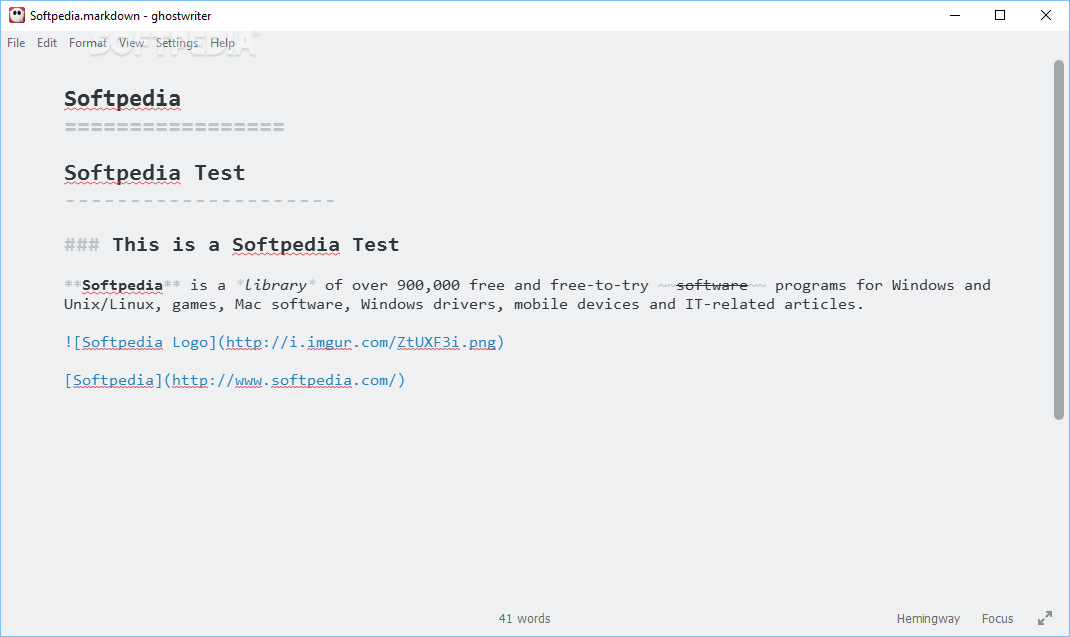This screenshot has width=1070, height=637.
Task: Maximize the ghostwriter window
Action: coord(1000,15)
